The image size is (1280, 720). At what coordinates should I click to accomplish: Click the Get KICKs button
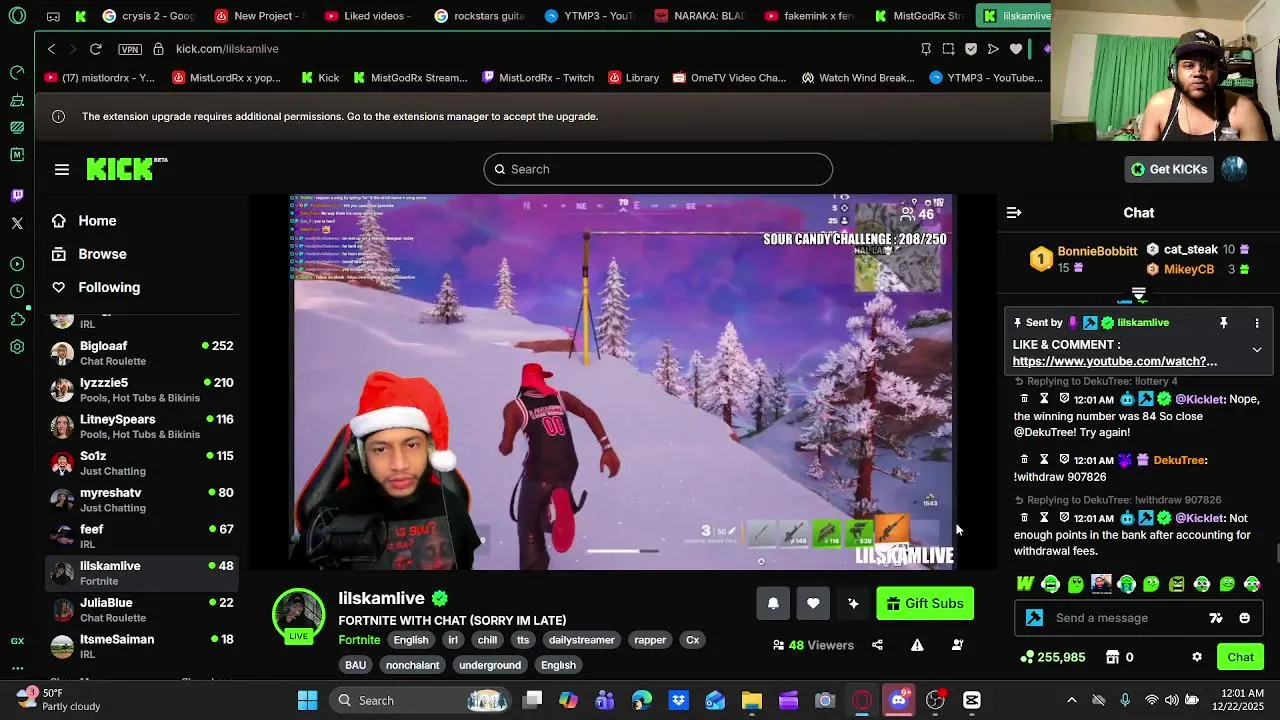(x=1169, y=169)
